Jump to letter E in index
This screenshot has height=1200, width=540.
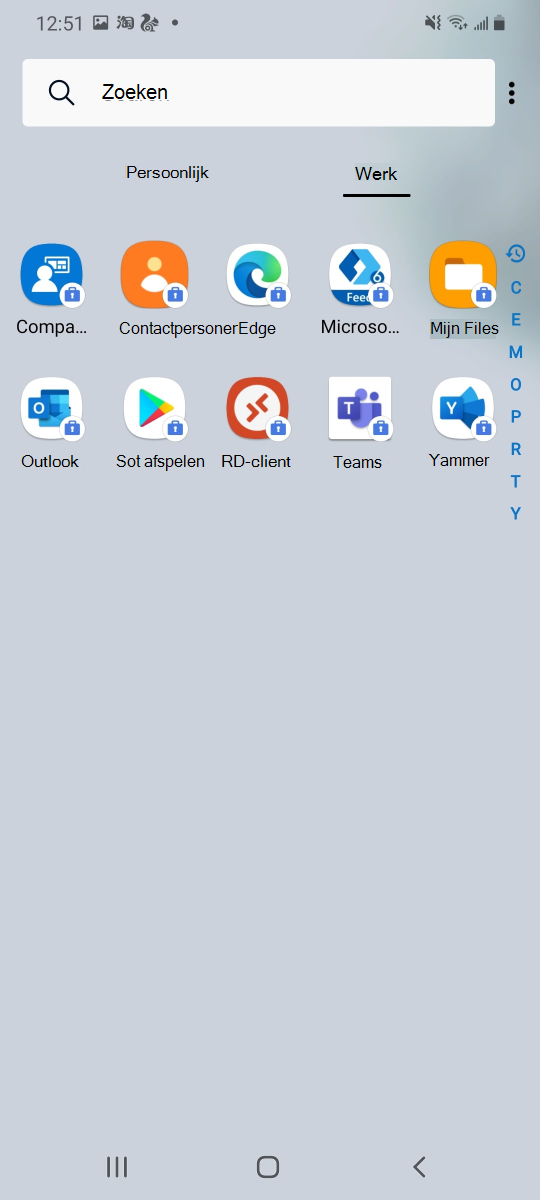[516, 320]
